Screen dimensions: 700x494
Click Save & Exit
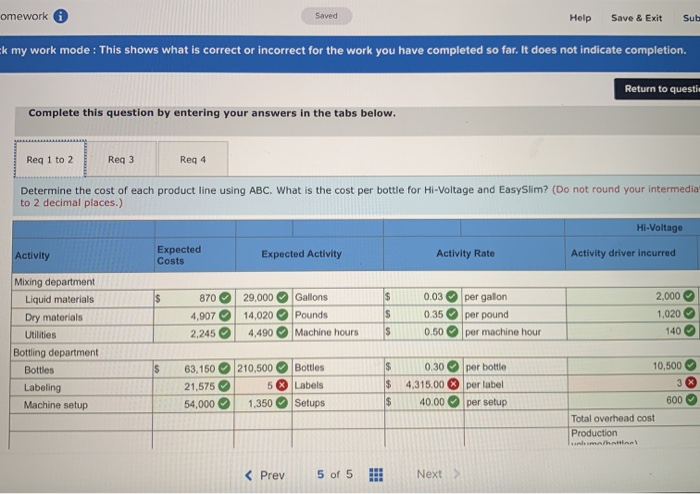coord(636,18)
